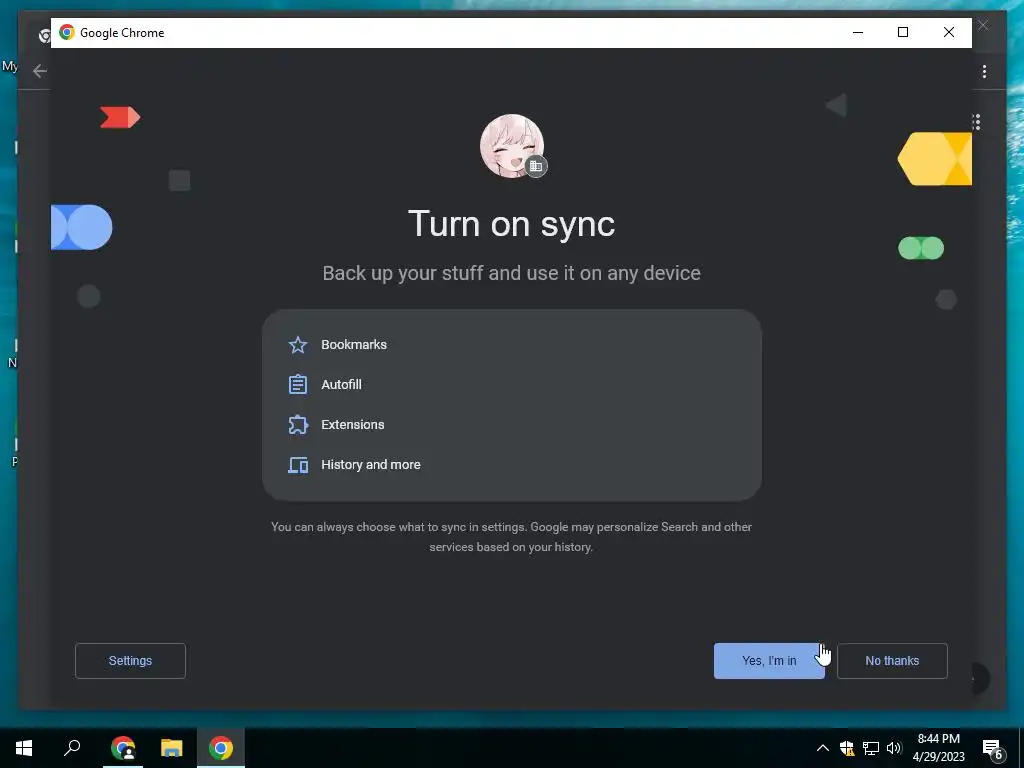Click the Turn on sync heading
This screenshot has width=1024, height=768.
click(511, 224)
